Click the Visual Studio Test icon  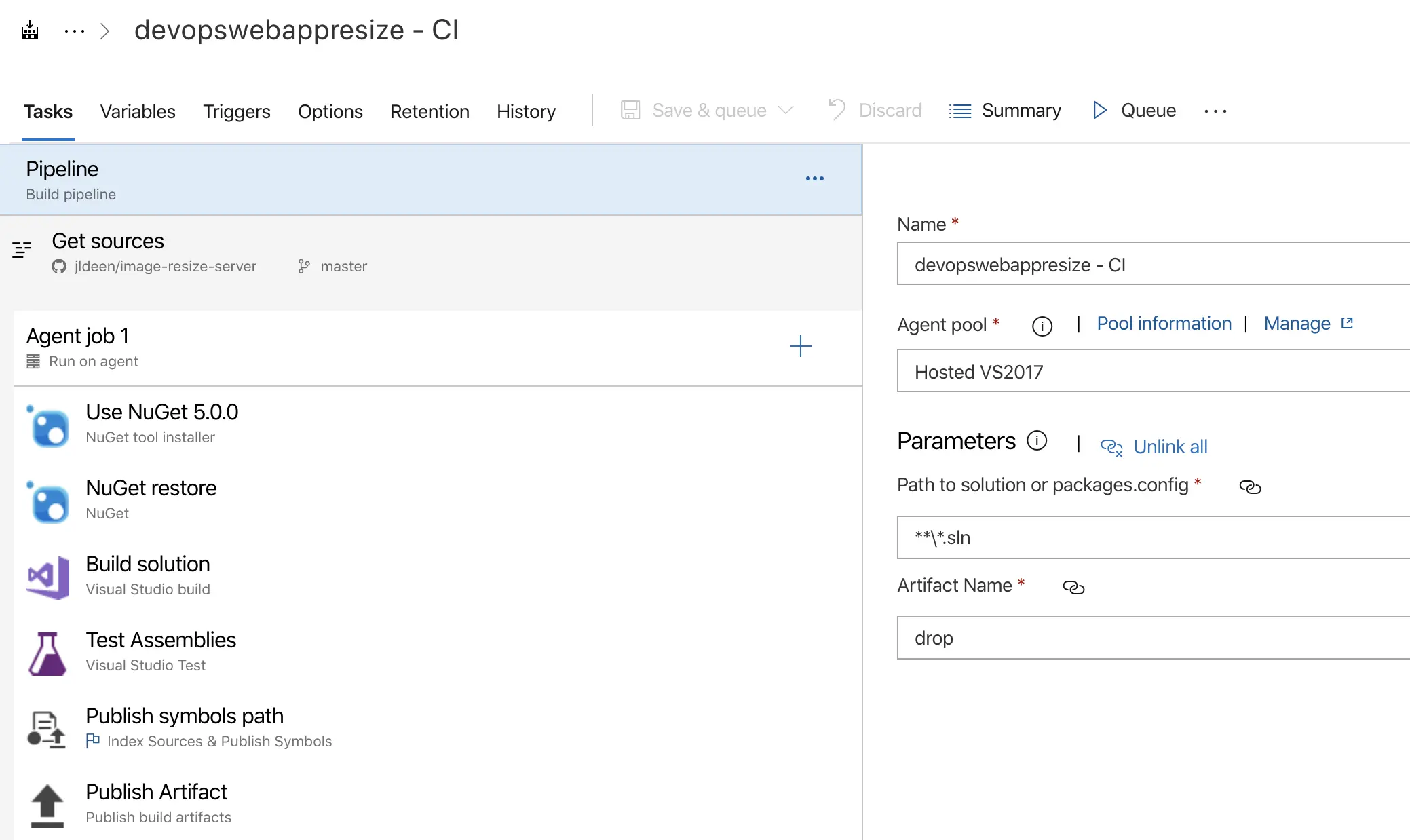pyautogui.click(x=46, y=651)
